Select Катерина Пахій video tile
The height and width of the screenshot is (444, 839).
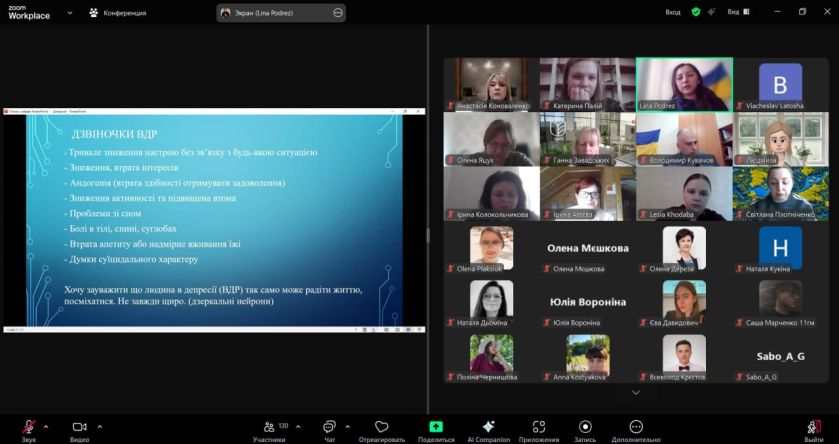588,85
